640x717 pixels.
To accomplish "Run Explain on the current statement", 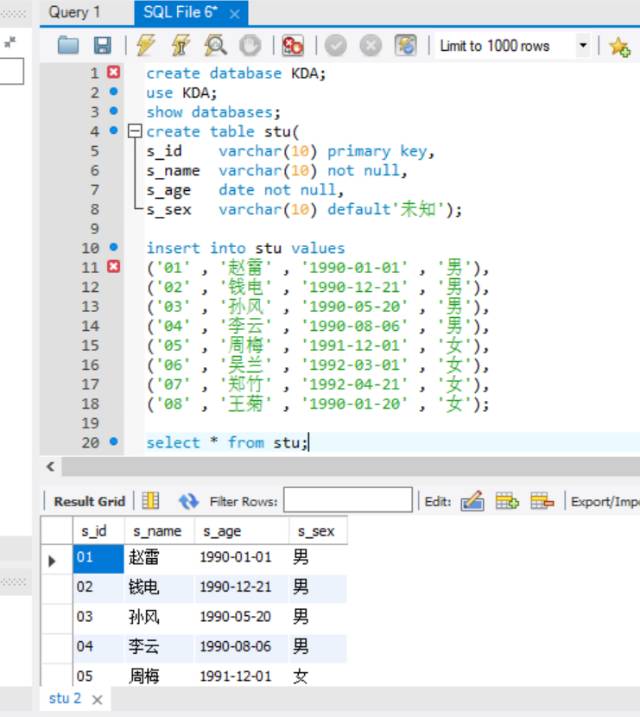I will tap(215, 46).
